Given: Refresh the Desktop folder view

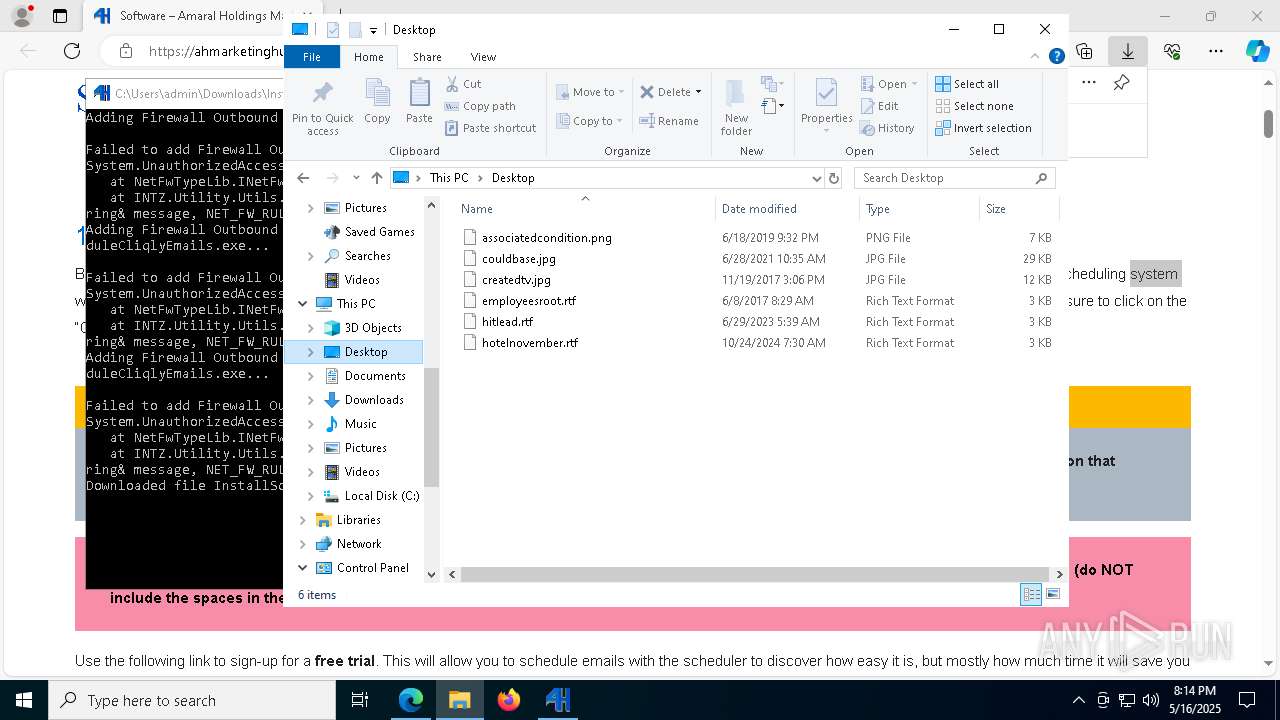Looking at the screenshot, I should (x=834, y=178).
